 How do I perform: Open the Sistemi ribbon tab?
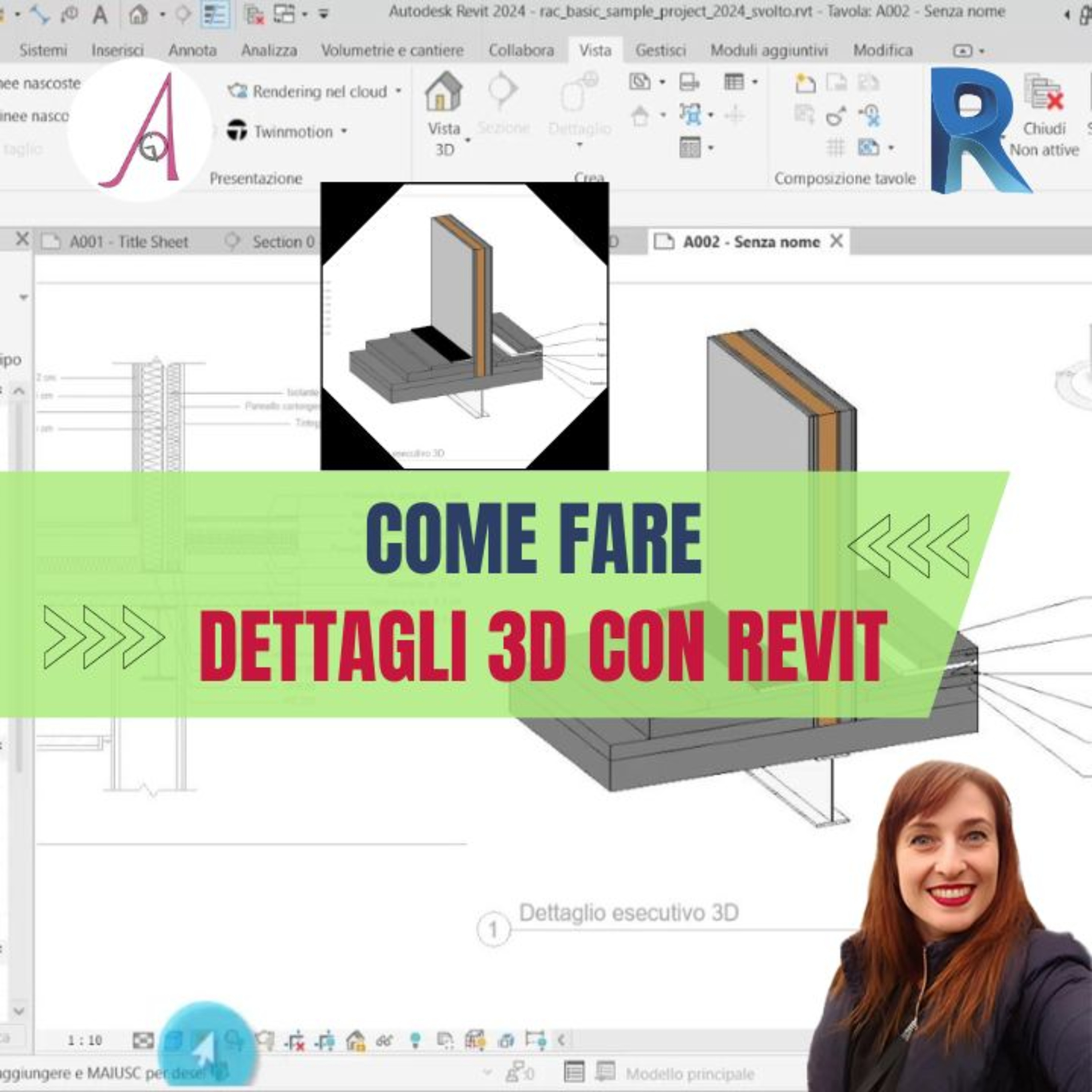point(43,50)
